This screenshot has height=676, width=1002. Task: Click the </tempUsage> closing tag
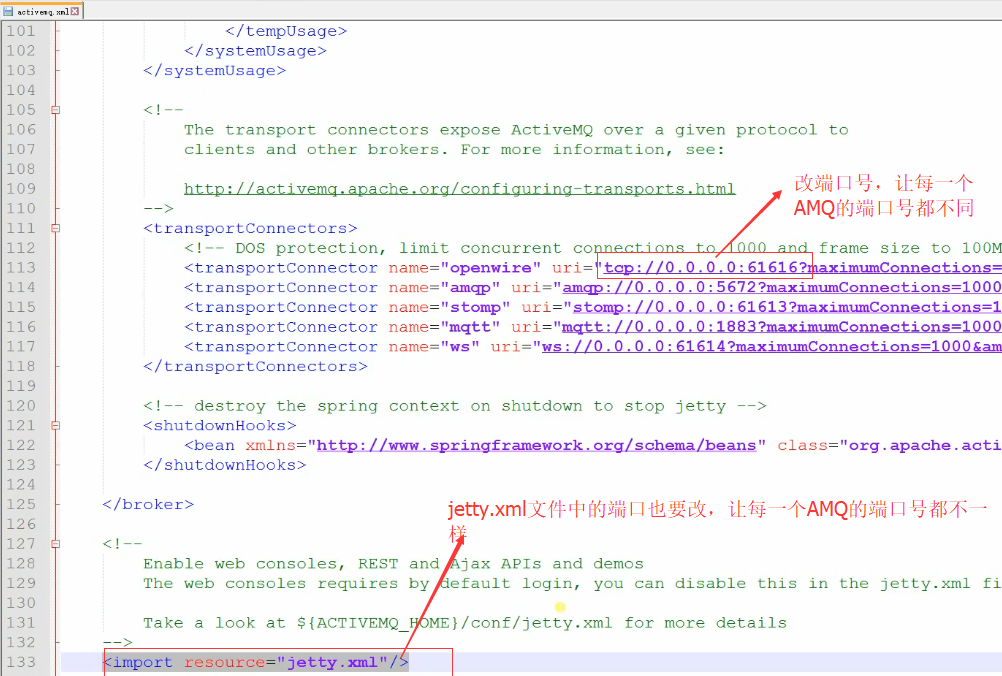[286, 31]
